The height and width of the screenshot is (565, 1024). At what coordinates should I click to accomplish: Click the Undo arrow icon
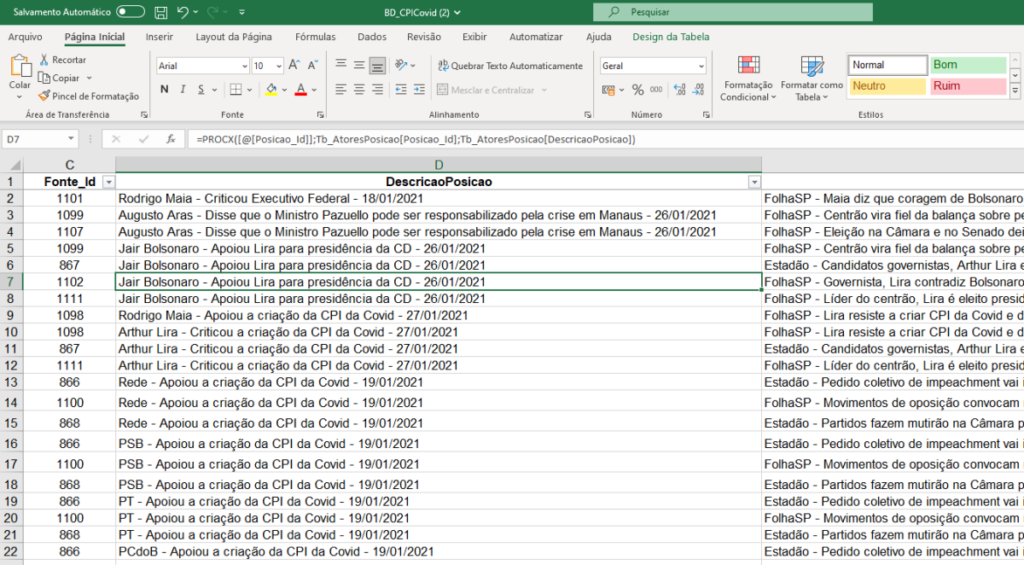click(x=182, y=12)
